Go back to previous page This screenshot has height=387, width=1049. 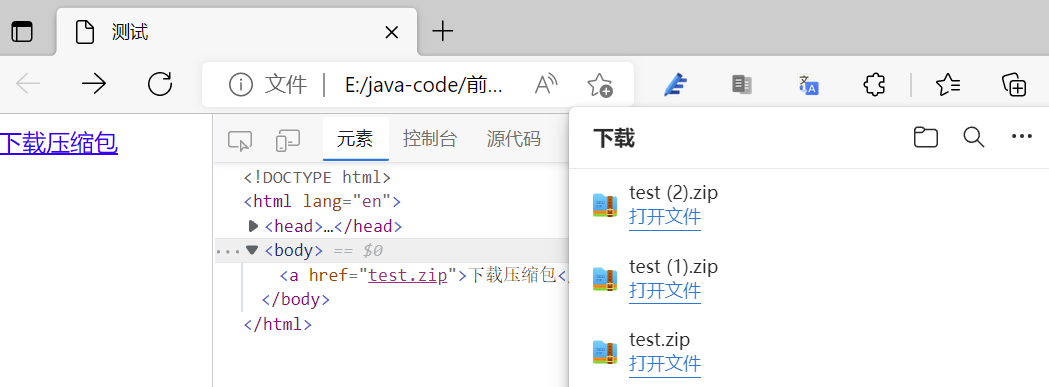coord(28,84)
